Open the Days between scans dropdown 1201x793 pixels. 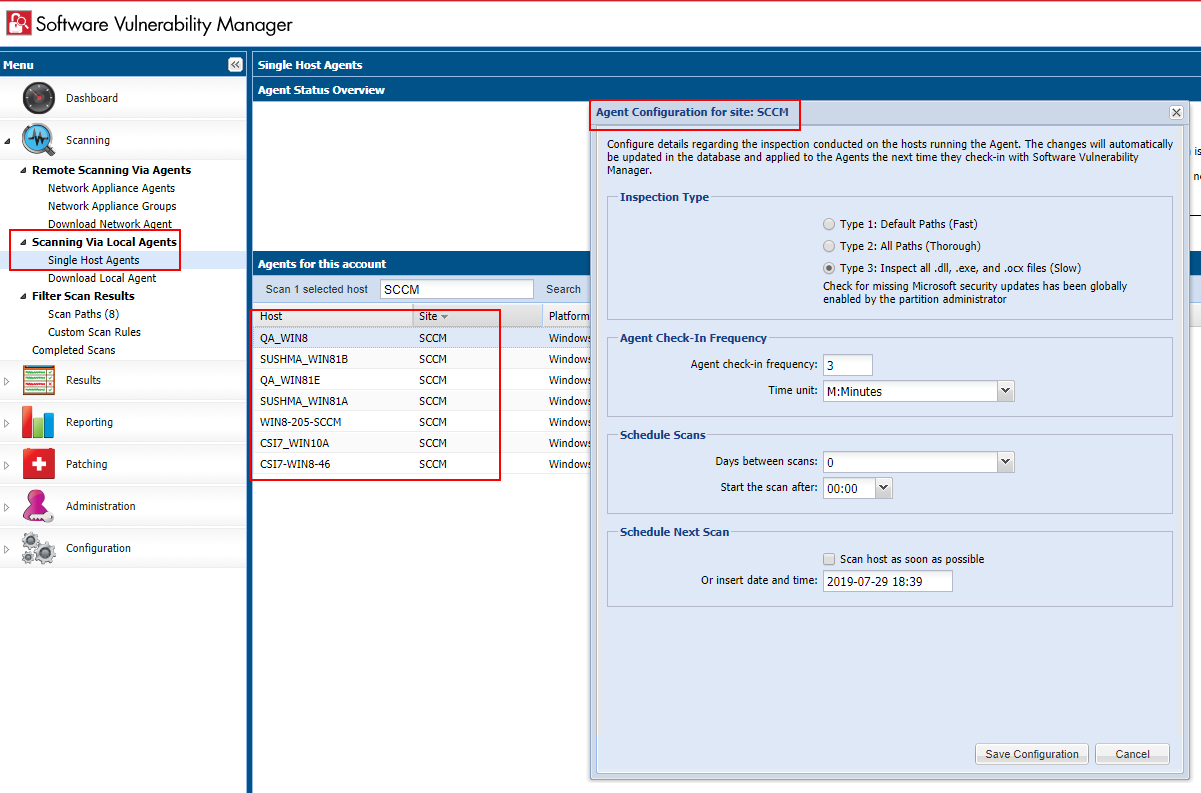coord(1006,462)
